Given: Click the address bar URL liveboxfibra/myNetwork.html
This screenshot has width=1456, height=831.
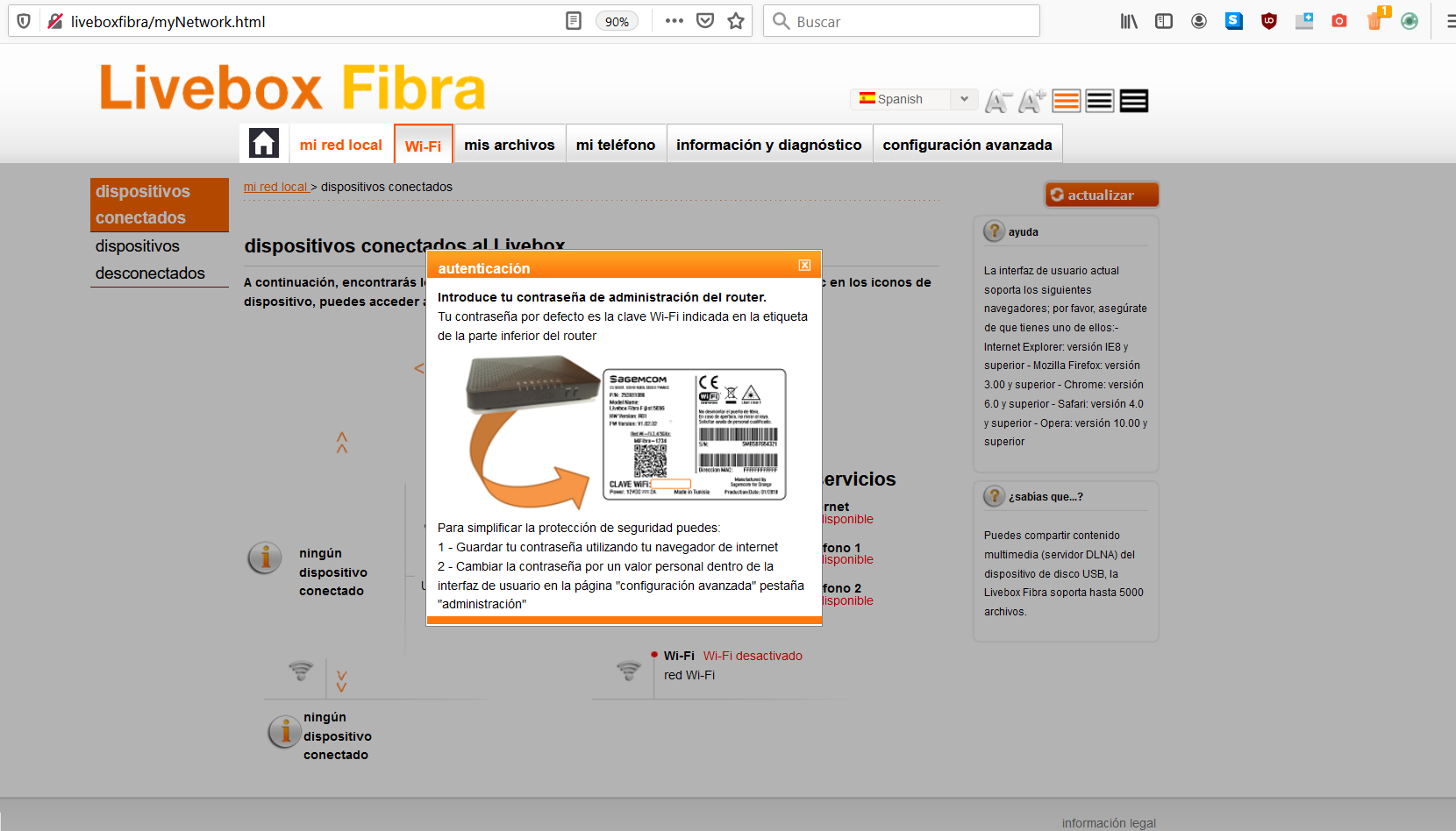Looking at the screenshot, I should pos(168,22).
